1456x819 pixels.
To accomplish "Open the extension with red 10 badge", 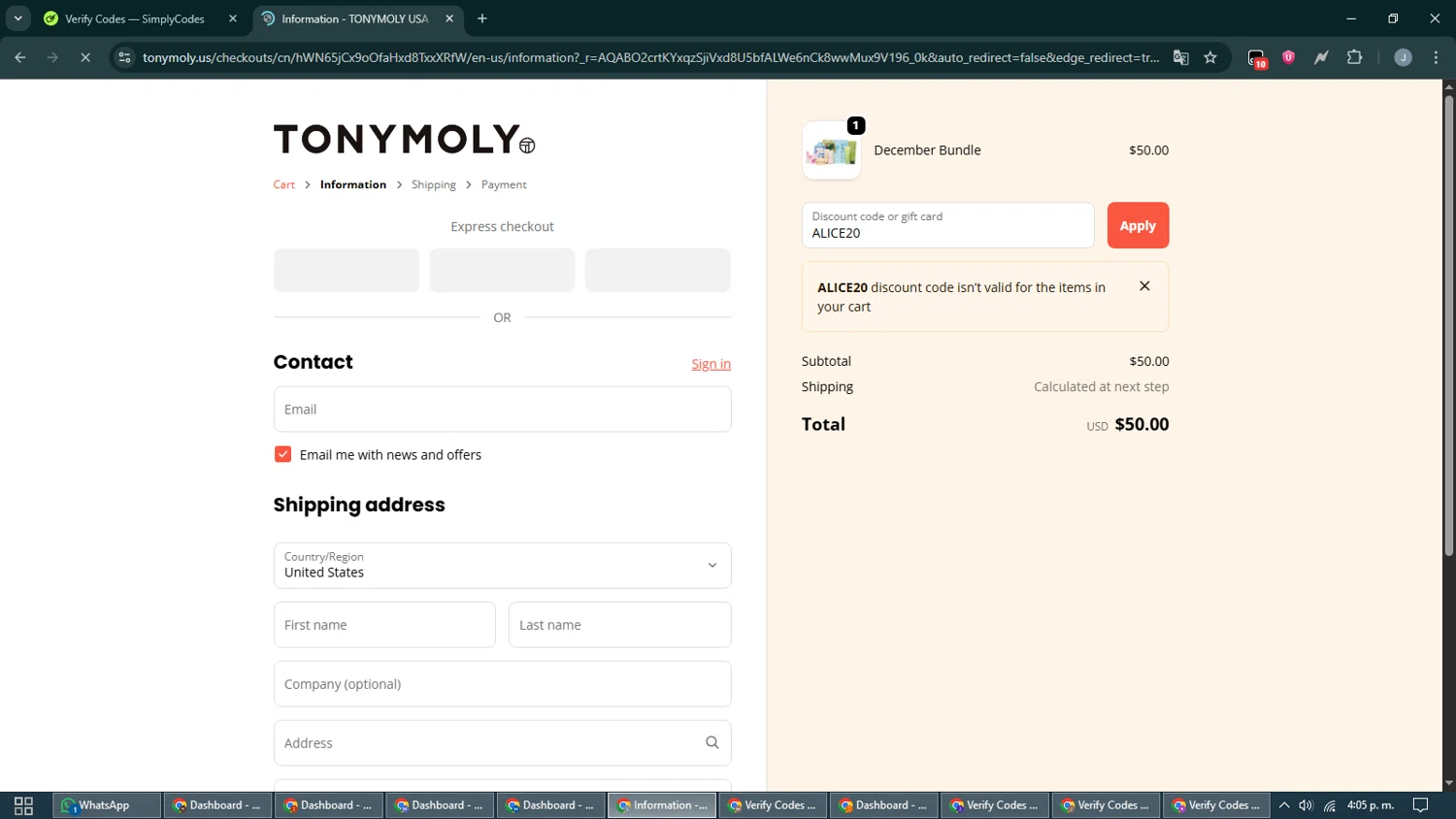I will click(x=1257, y=58).
